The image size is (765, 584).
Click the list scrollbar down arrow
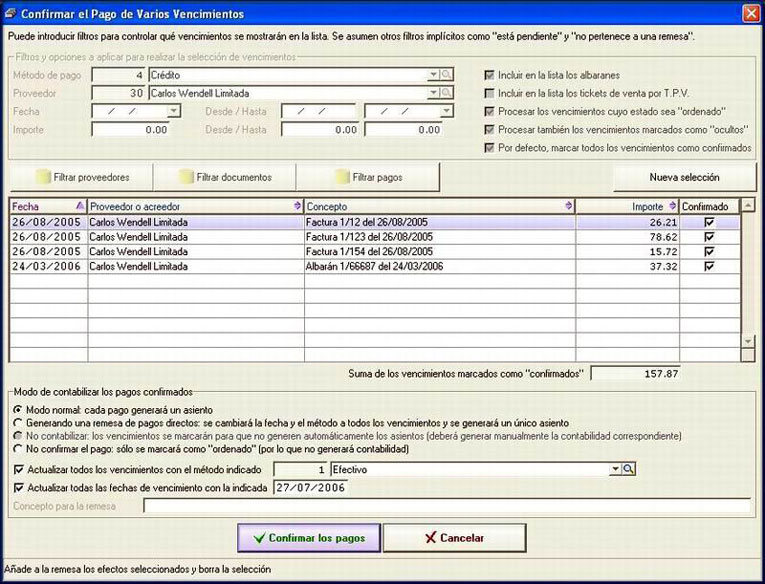coord(748,342)
